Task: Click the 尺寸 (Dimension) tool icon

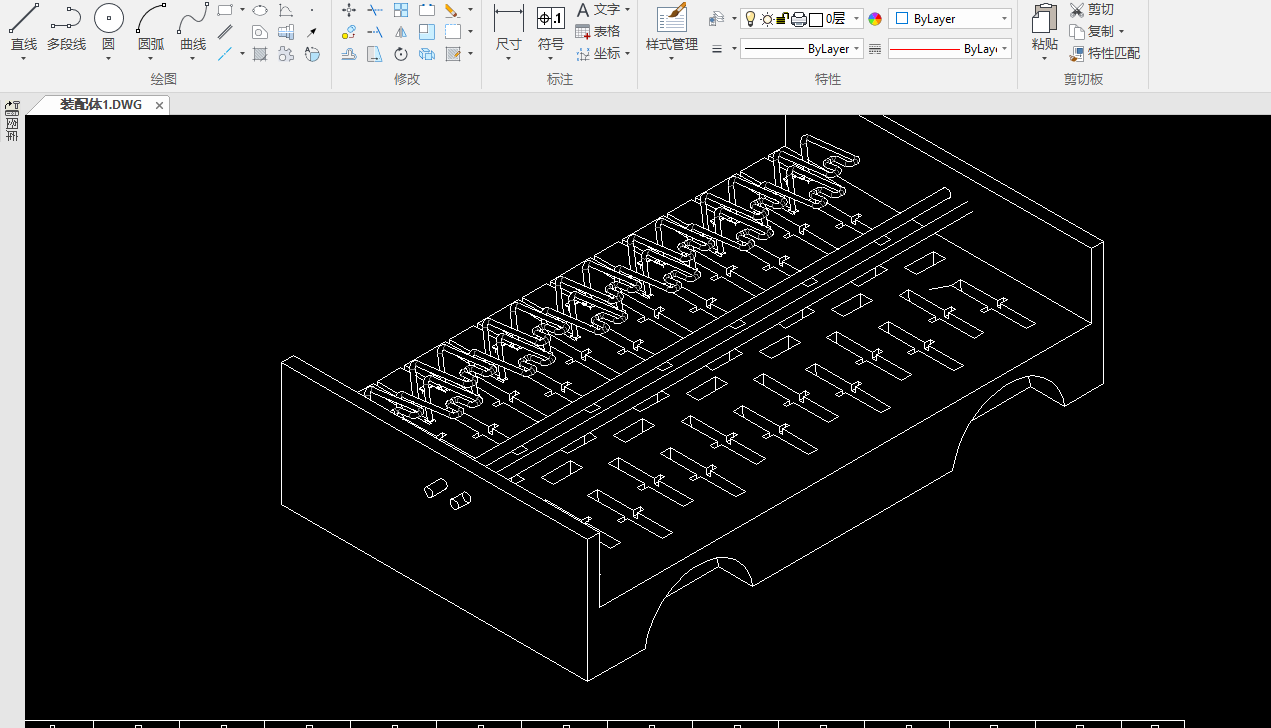Action: [508, 19]
